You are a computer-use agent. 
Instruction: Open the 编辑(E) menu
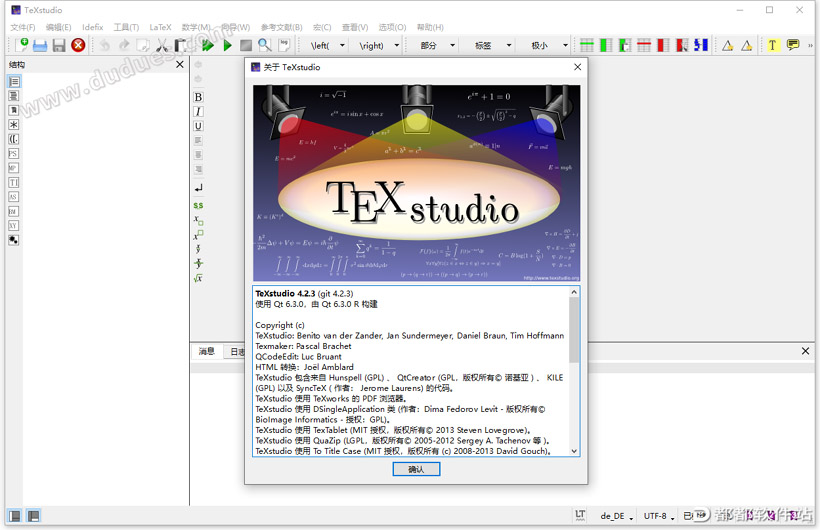click(58, 27)
